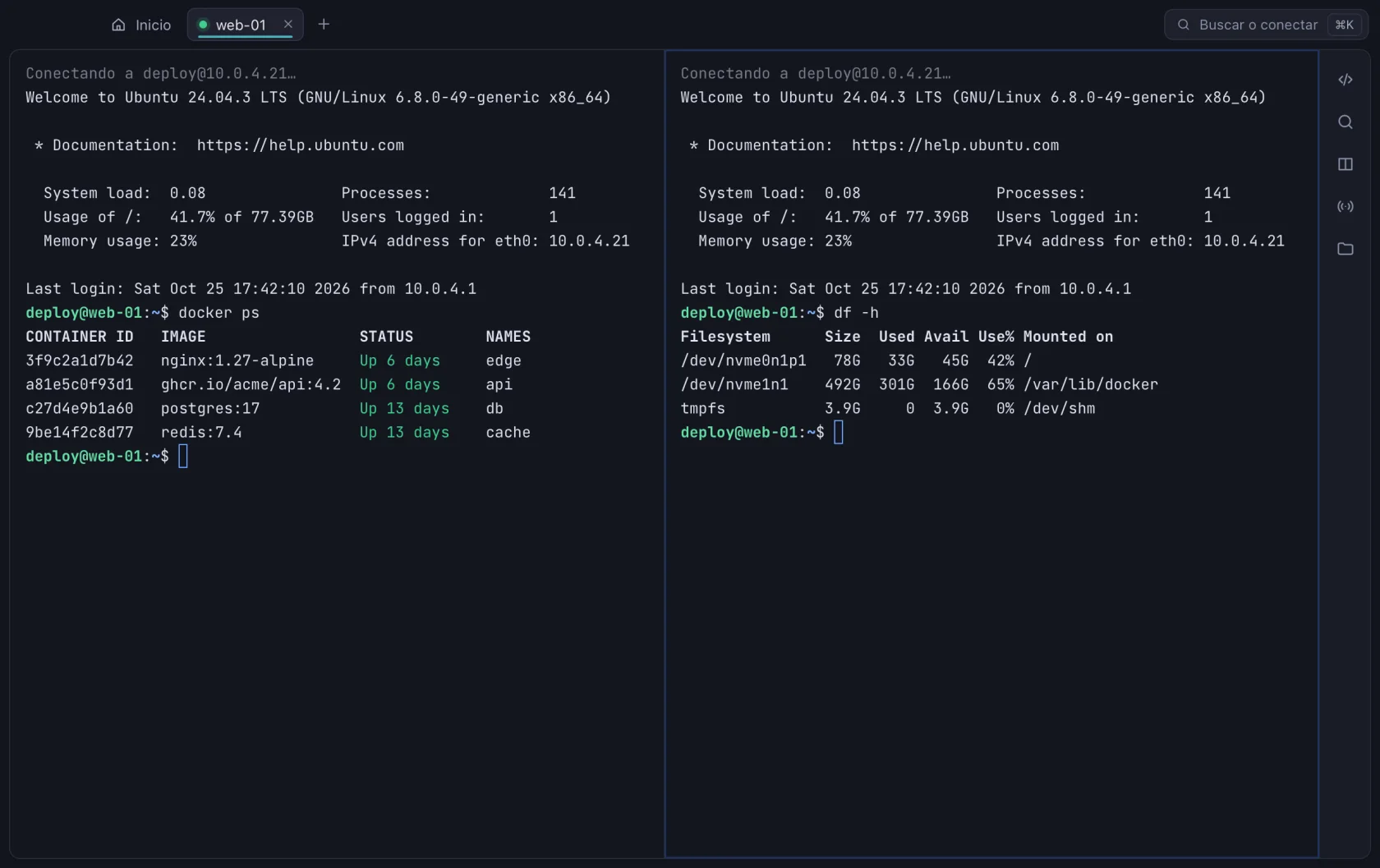Click mount point /dev/shm

tap(1060, 408)
